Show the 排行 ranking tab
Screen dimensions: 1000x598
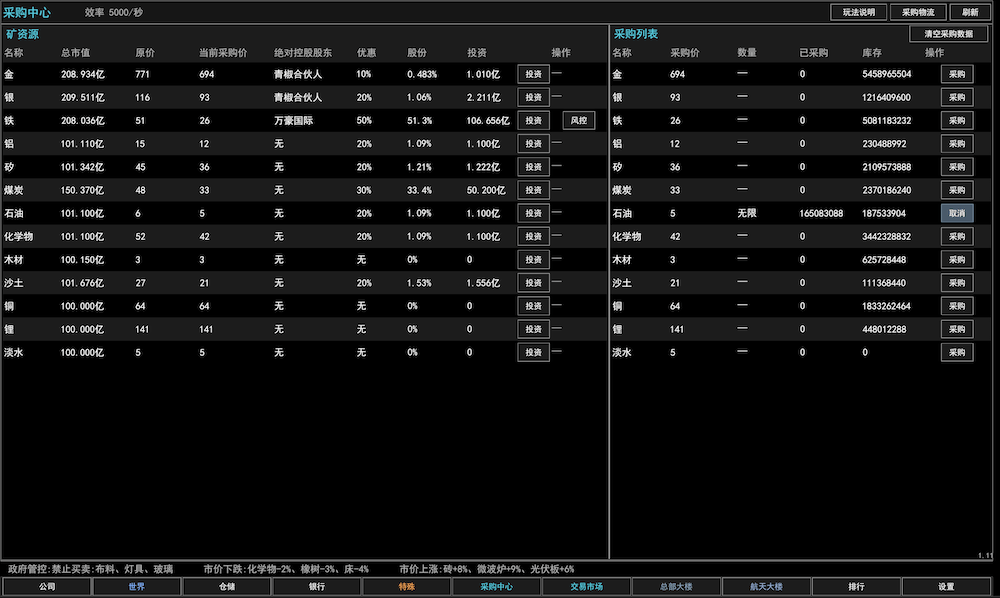(856, 587)
